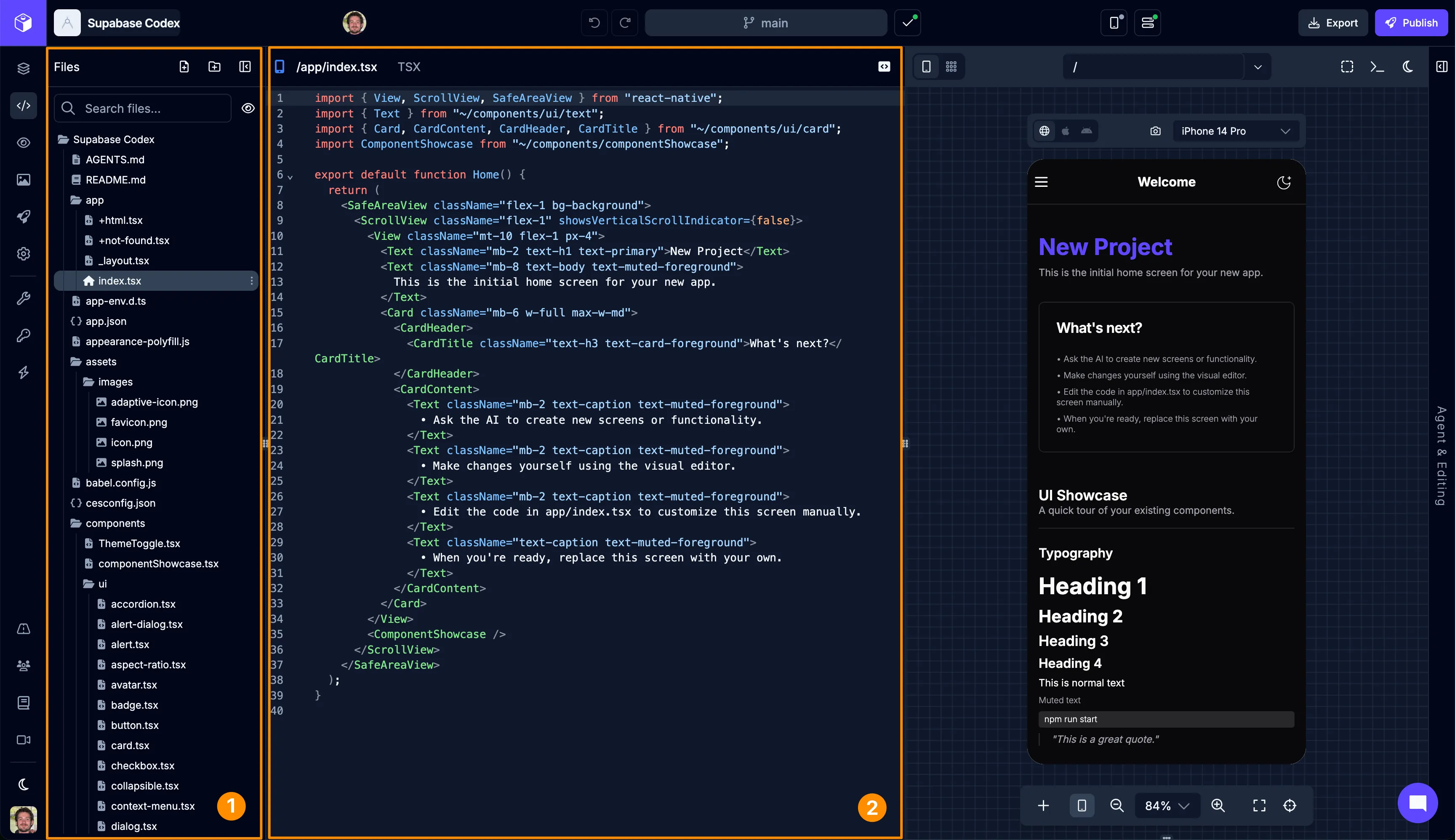Open the route path dropdown
This screenshot has width=1455, height=840.
pos(1257,66)
